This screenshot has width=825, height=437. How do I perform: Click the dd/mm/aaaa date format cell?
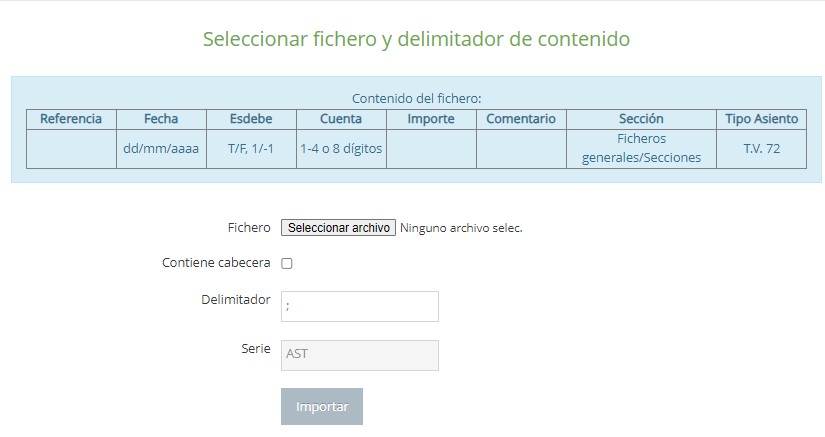pos(161,149)
